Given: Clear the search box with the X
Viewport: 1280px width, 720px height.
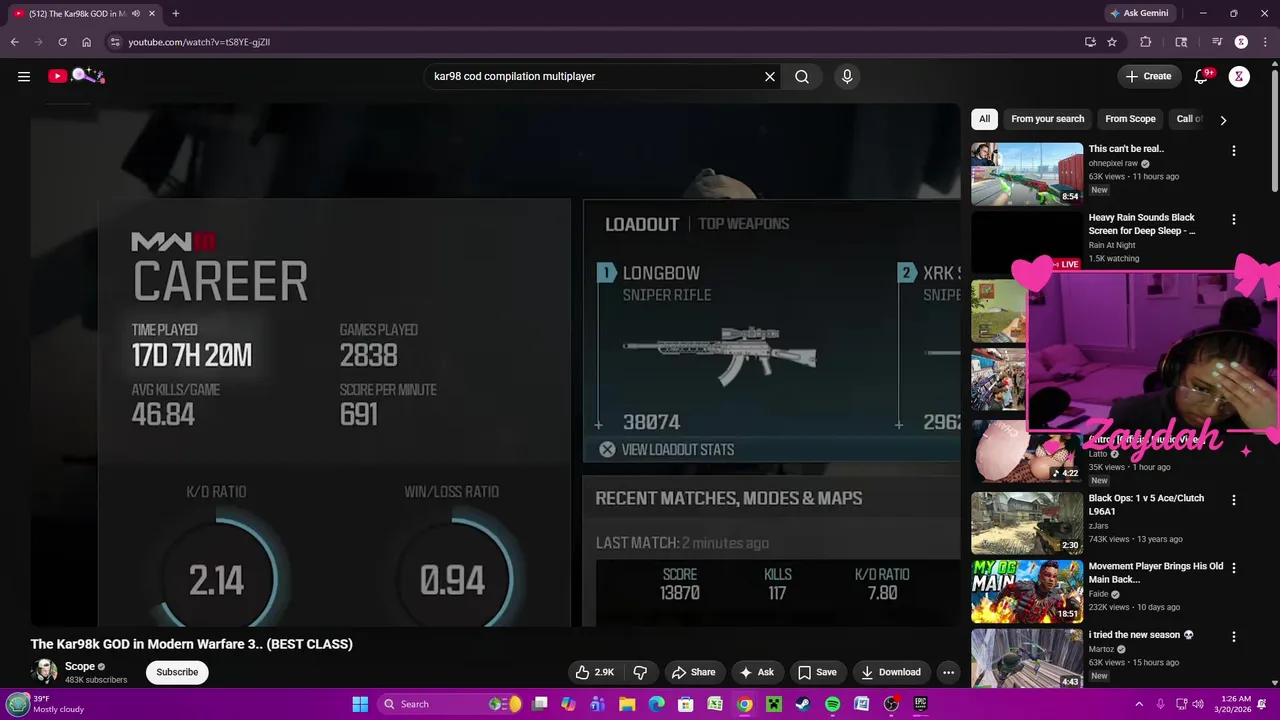Looking at the screenshot, I should click(770, 76).
